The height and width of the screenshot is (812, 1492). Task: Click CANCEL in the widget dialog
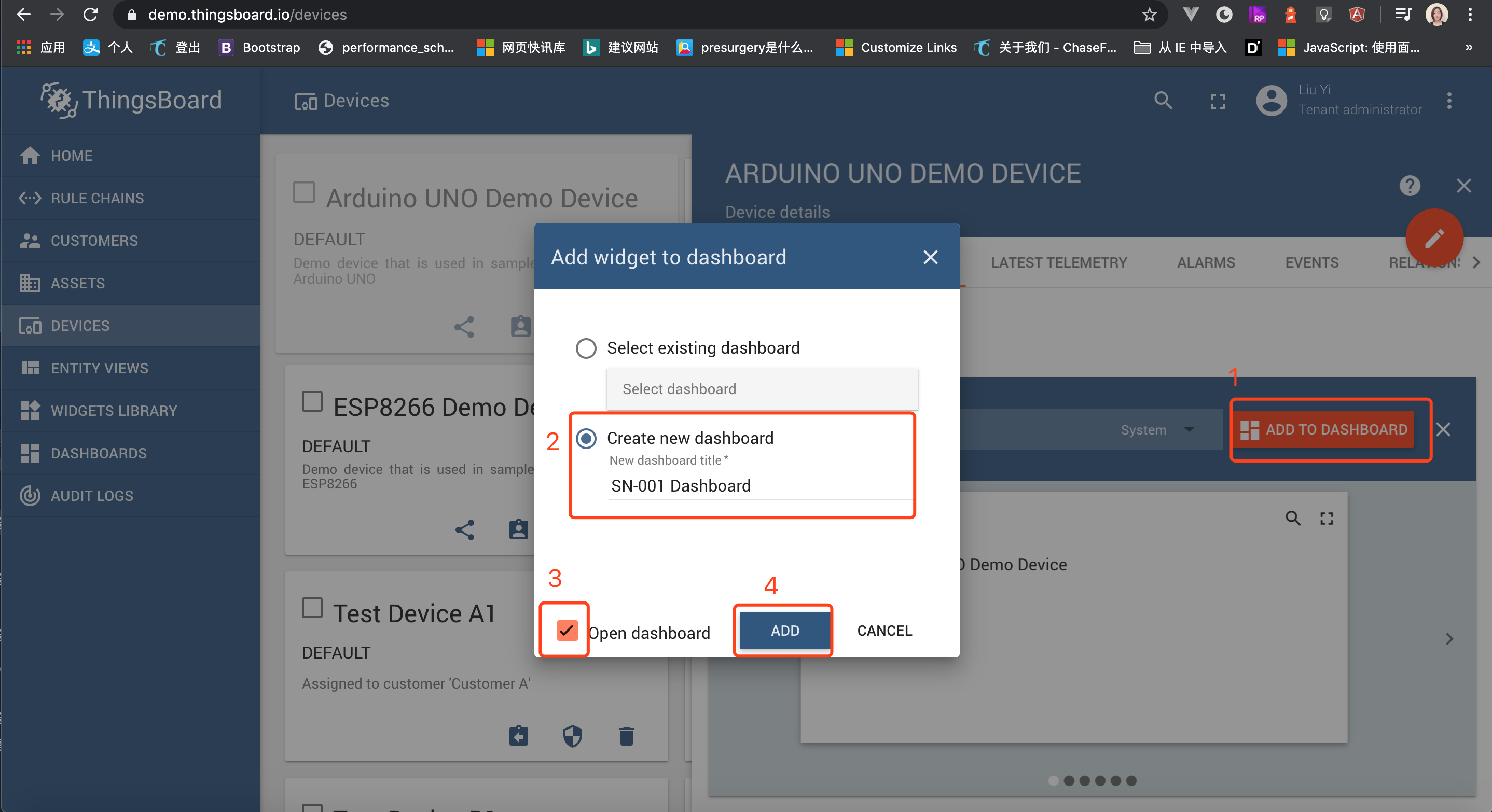[x=884, y=631]
